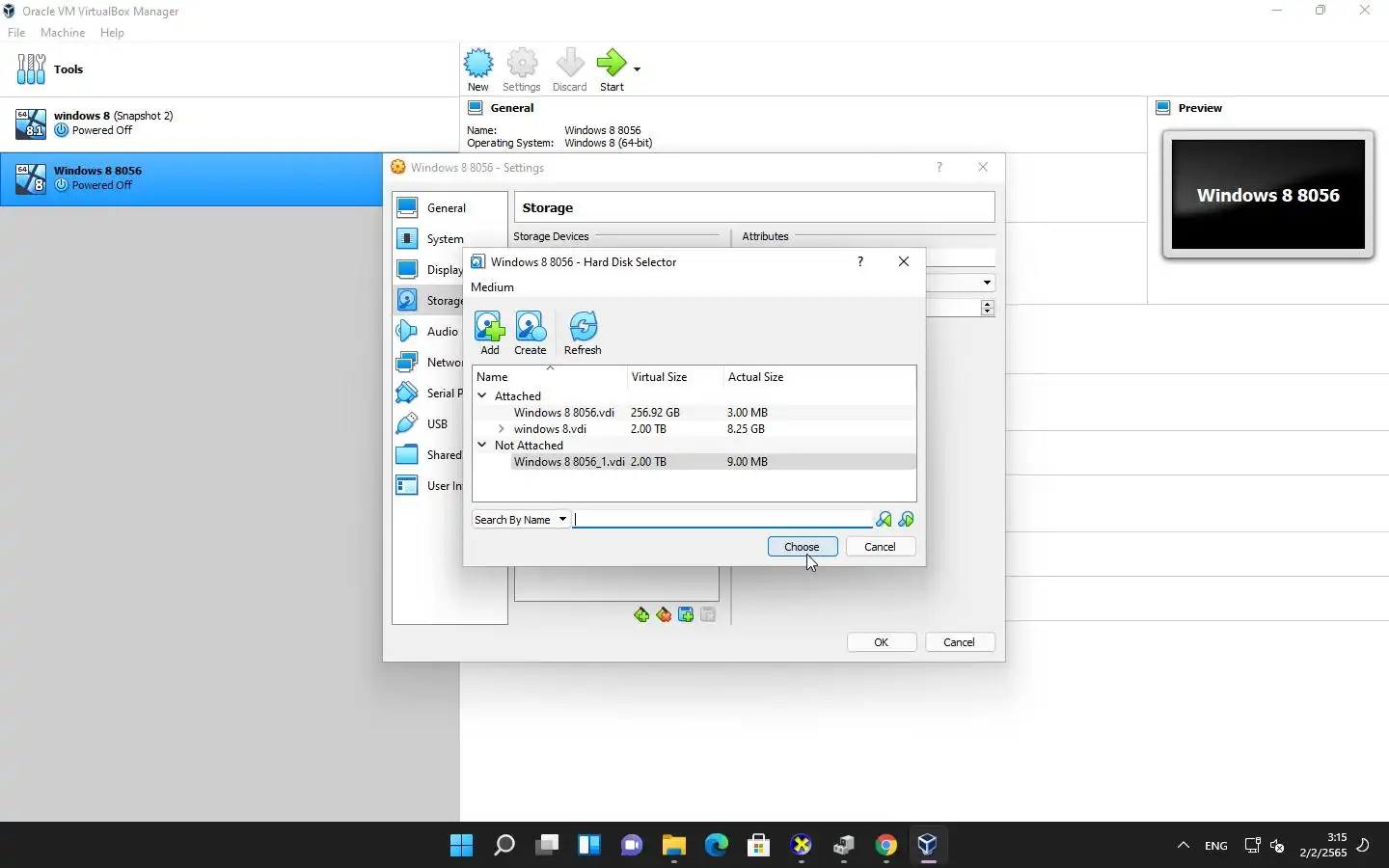
Task: Expand the windows 8.vdi entry
Action: [x=501, y=429]
